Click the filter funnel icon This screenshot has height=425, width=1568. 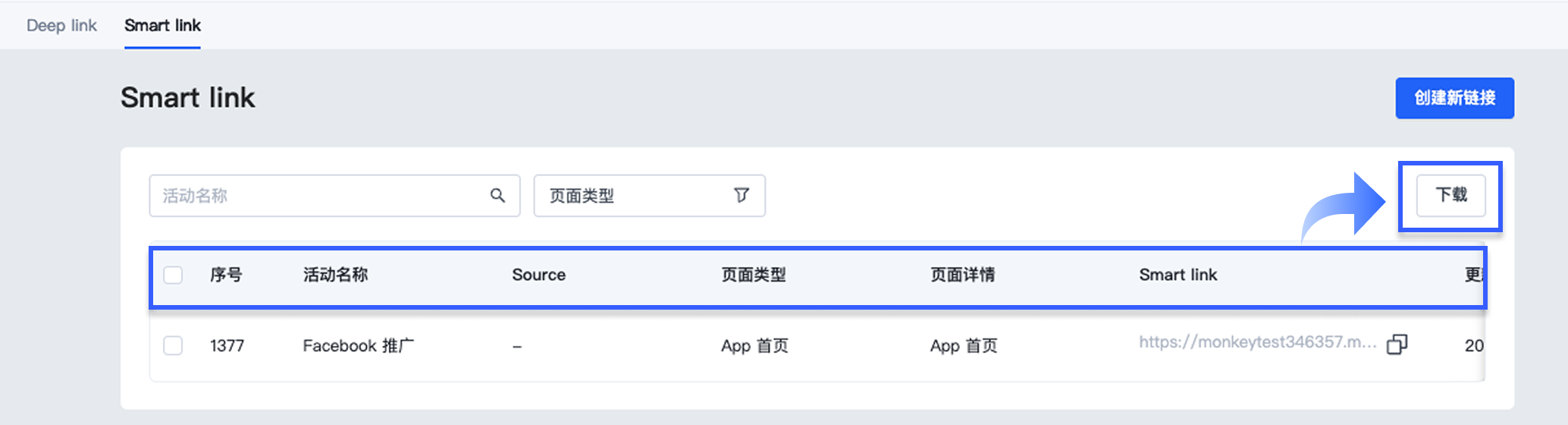pyautogui.click(x=742, y=196)
